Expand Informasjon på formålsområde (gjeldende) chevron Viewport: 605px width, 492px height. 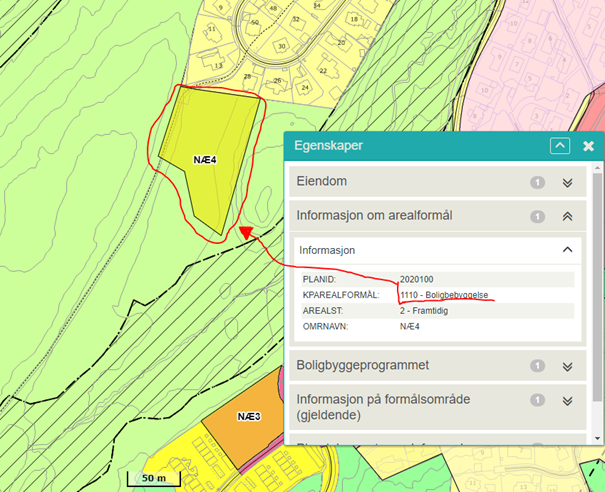click(567, 400)
